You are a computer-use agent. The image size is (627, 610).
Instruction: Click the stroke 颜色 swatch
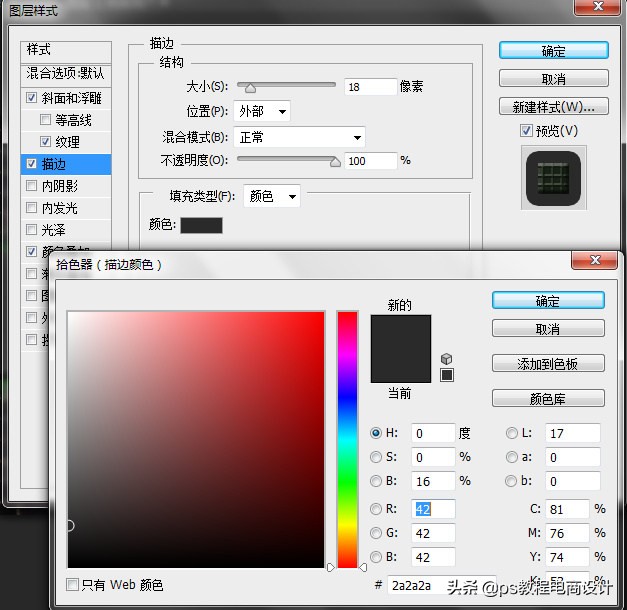click(202, 225)
